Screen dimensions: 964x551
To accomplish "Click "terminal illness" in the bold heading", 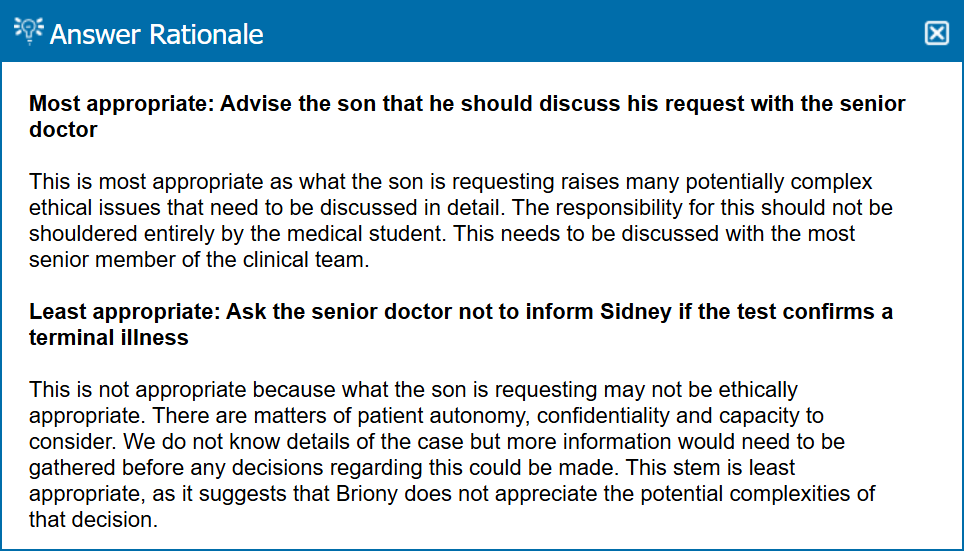I will coord(109,338).
